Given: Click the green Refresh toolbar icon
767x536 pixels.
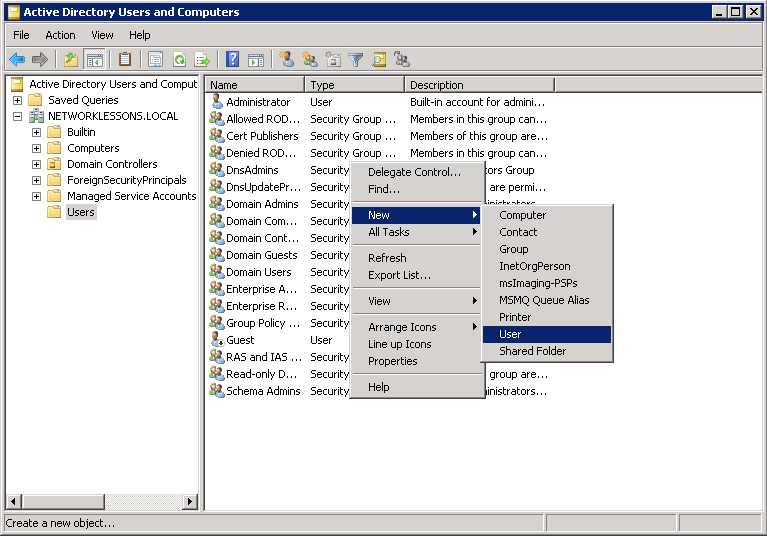Looking at the screenshot, I should pyautogui.click(x=179, y=60).
